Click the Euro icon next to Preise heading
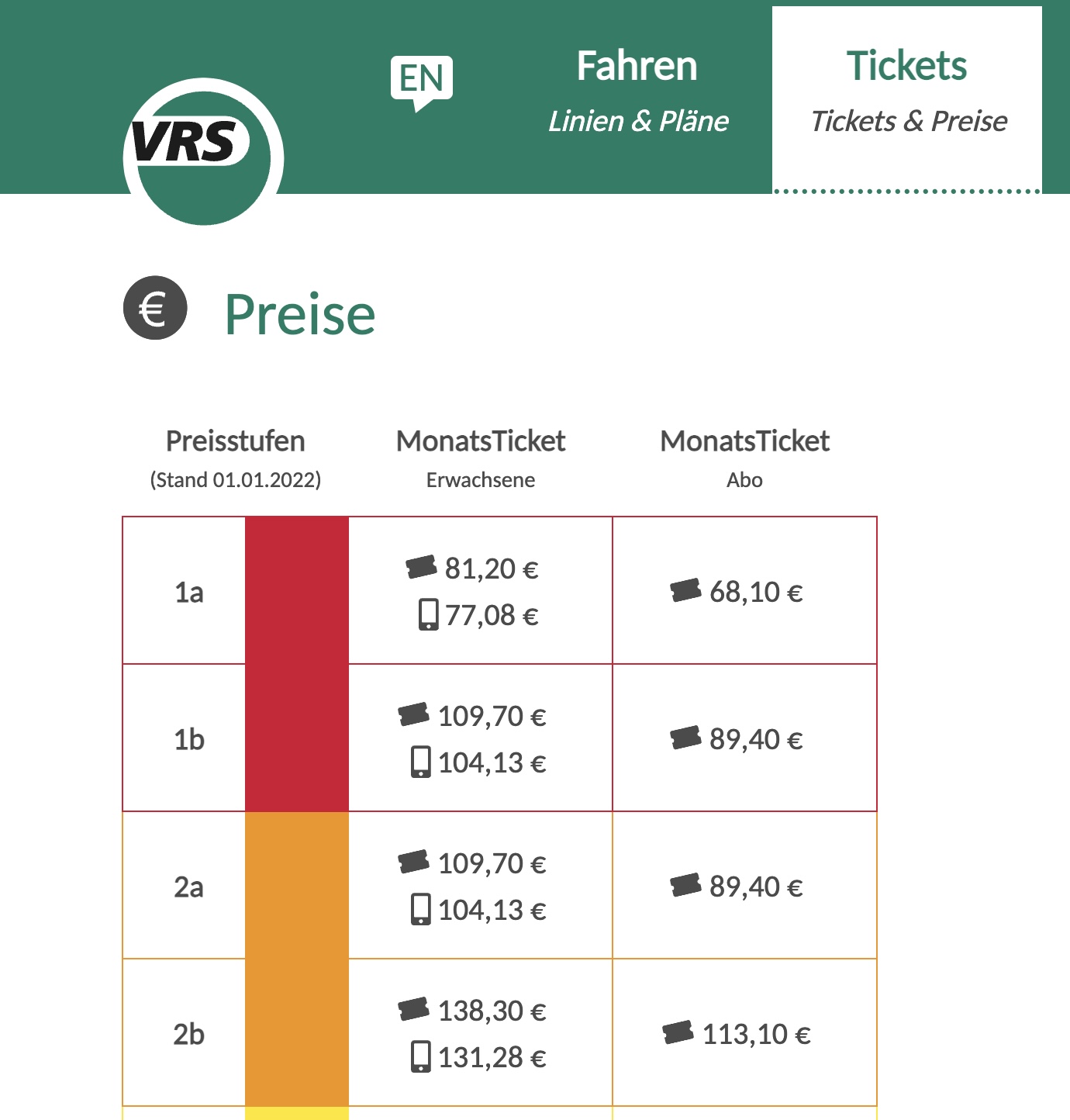 [x=154, y=310]
